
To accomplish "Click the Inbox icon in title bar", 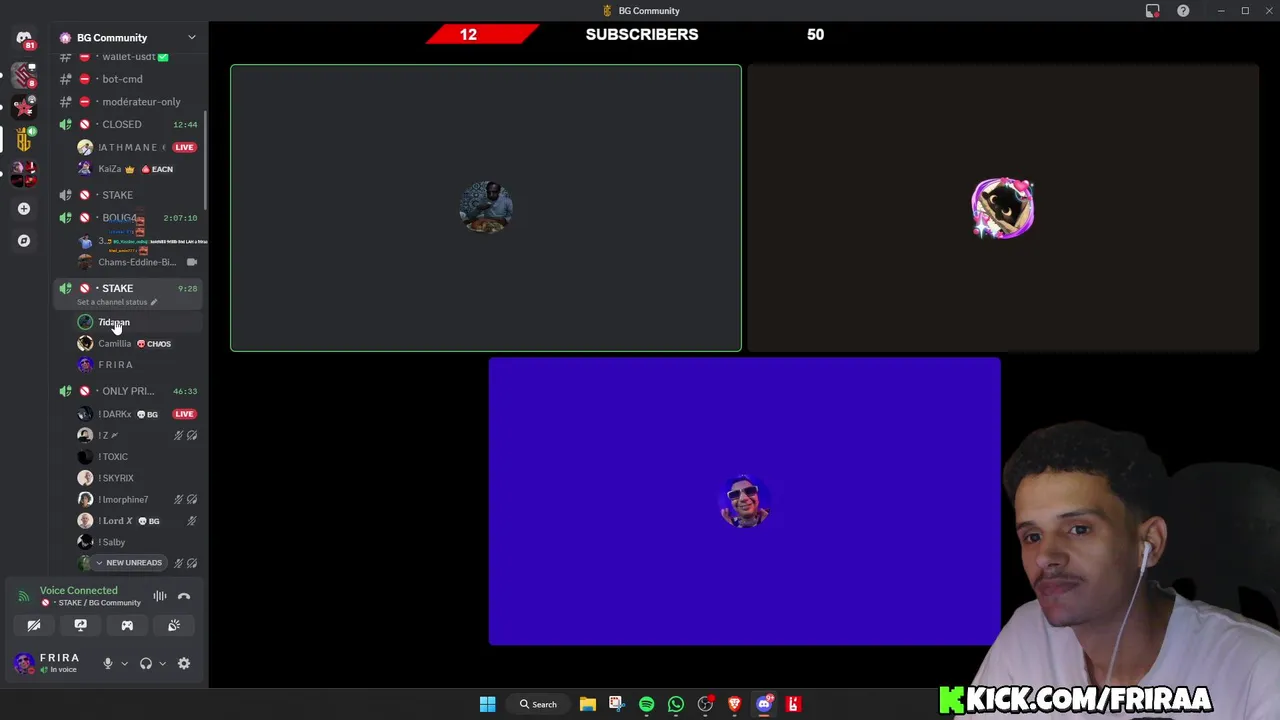I will point(1152,11).
